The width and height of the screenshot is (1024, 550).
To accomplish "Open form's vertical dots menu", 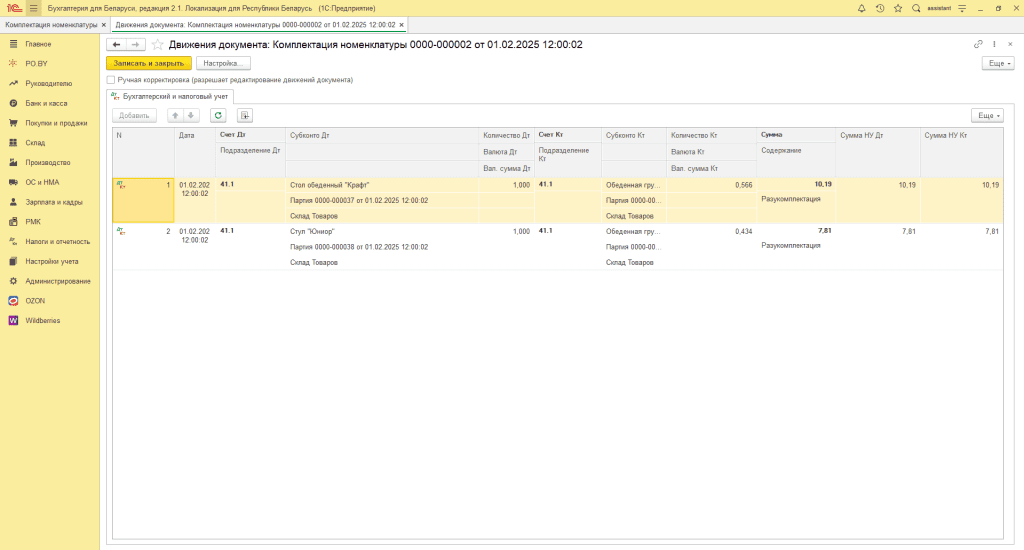I will point(994,44).
